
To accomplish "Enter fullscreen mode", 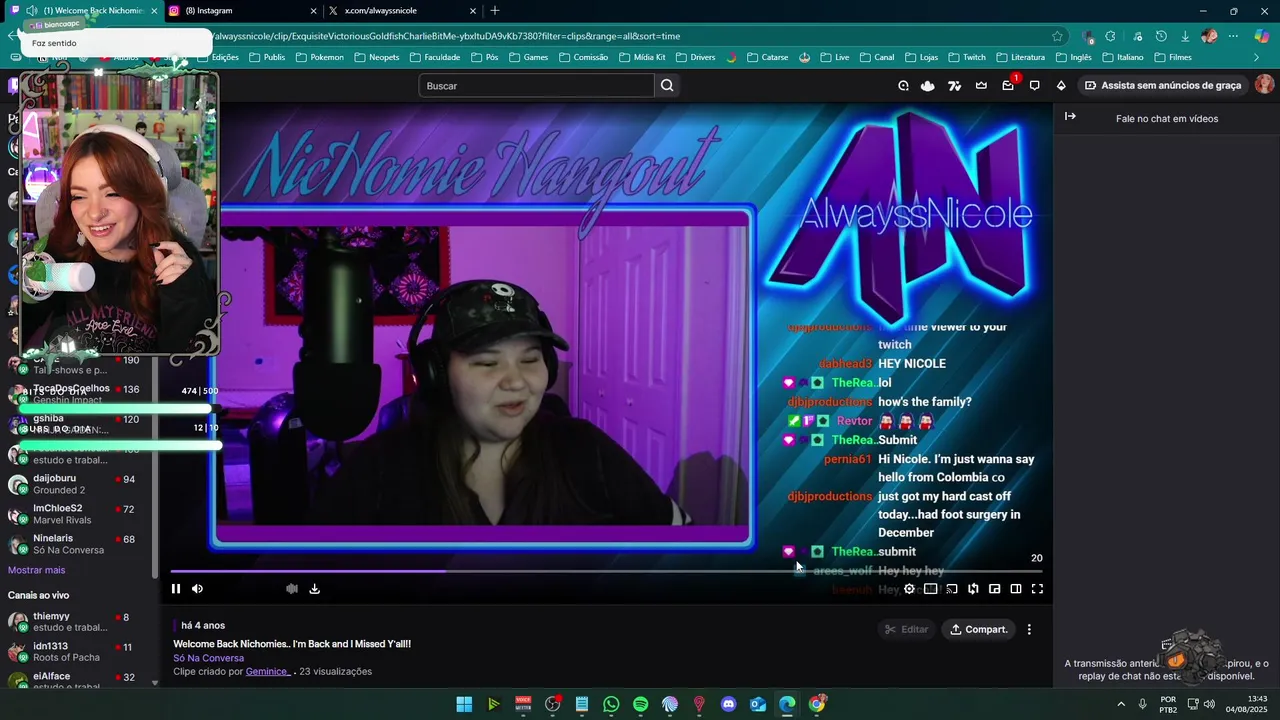I will pos(1037,589).
